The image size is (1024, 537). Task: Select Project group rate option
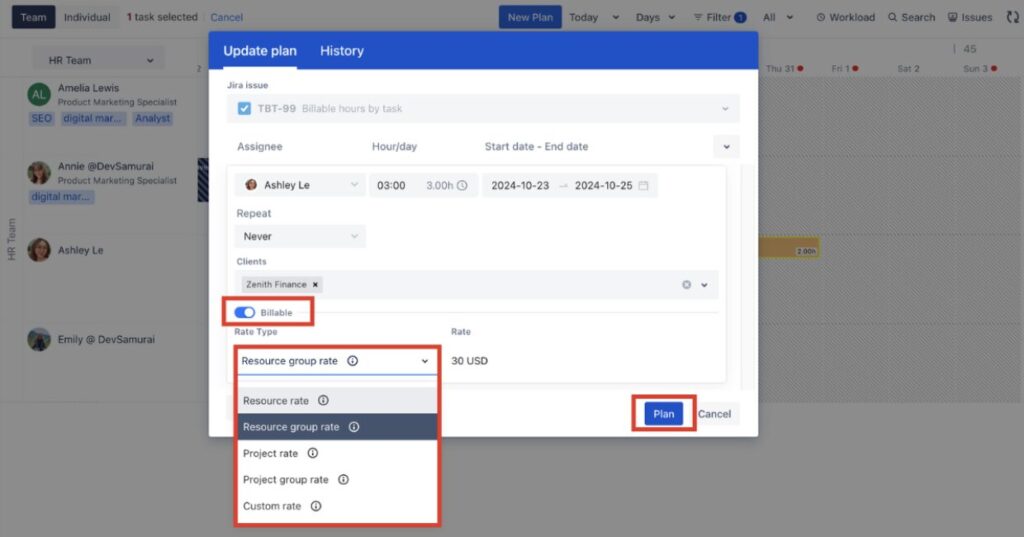tap(337, 480)
